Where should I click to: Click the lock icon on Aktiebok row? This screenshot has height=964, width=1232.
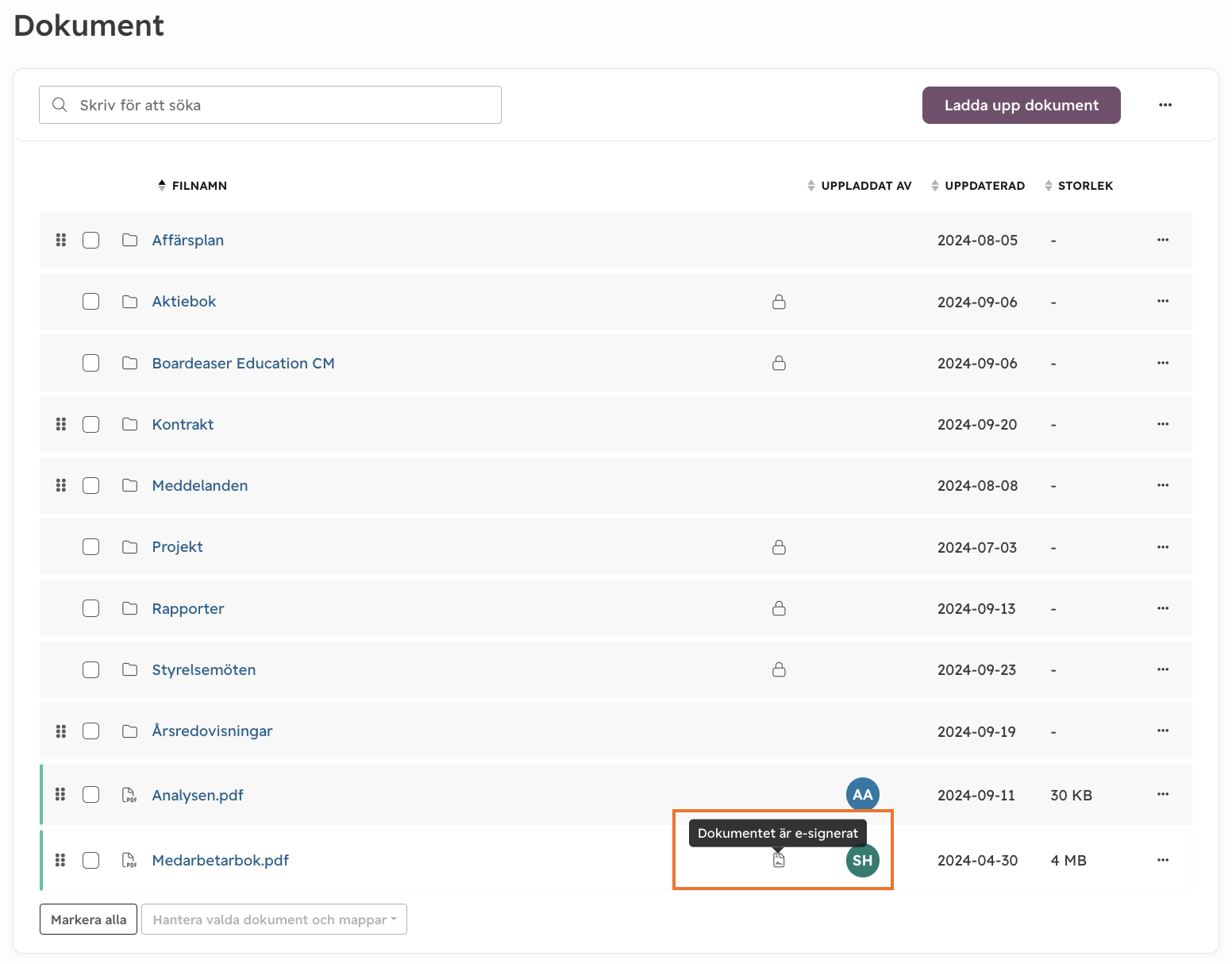779,302
